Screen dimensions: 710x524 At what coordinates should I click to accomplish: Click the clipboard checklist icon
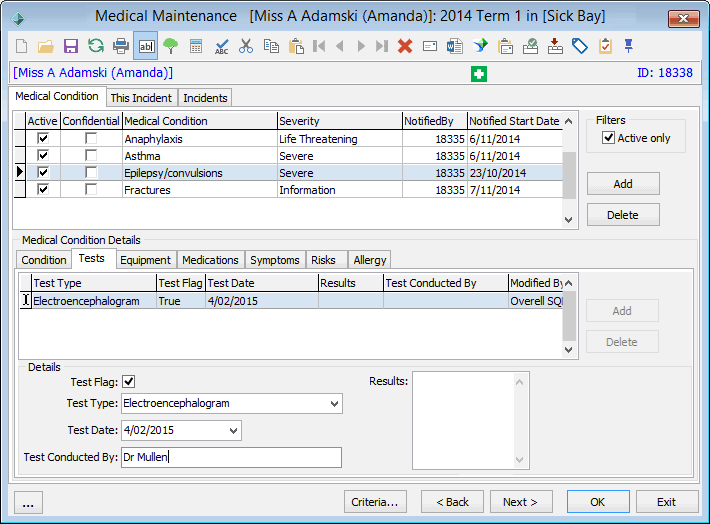[605, 46]
